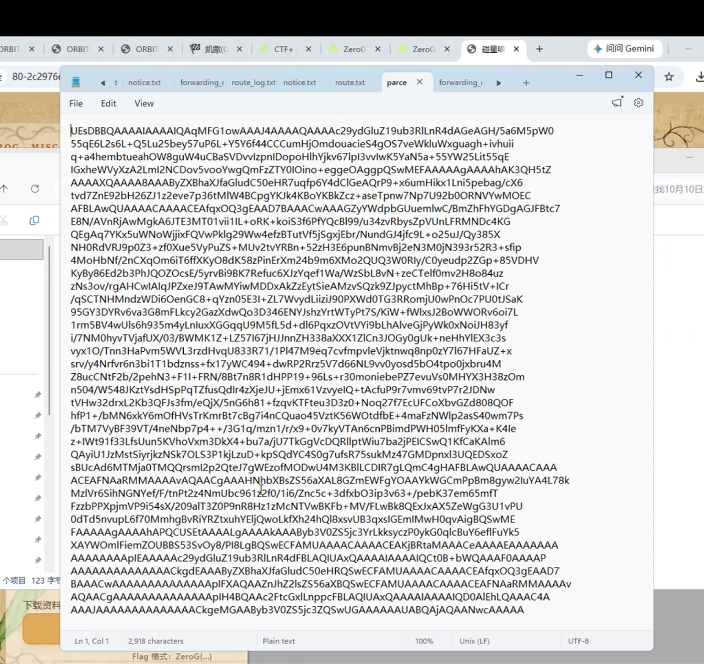Minimize the Notepad window
704x664 pixels.
click(x=580, y=75)
